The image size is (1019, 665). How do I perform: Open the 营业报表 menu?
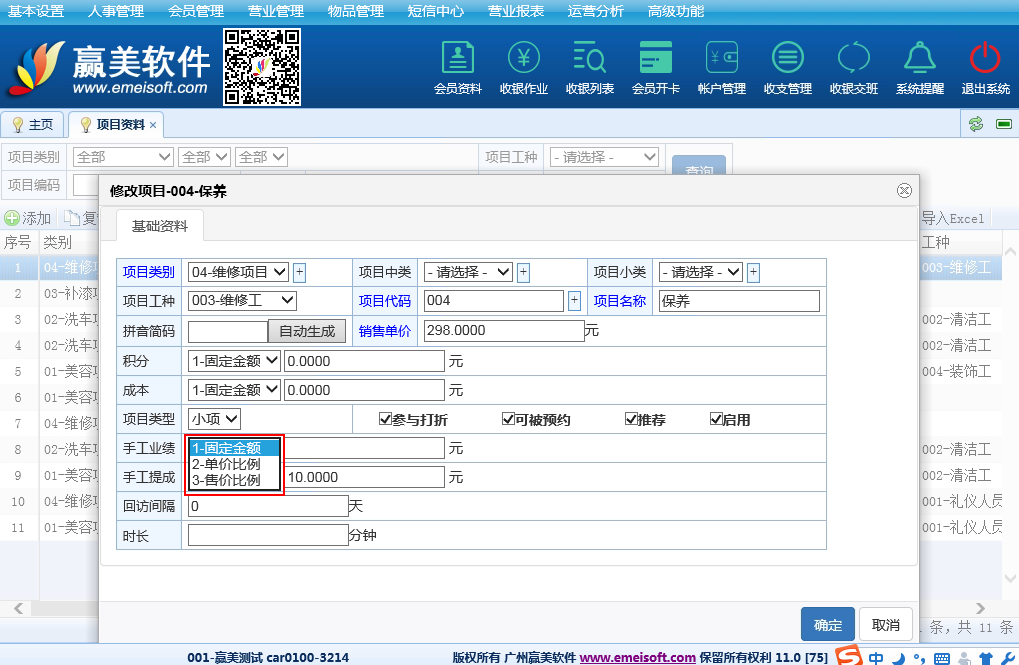tap(515, 11)
